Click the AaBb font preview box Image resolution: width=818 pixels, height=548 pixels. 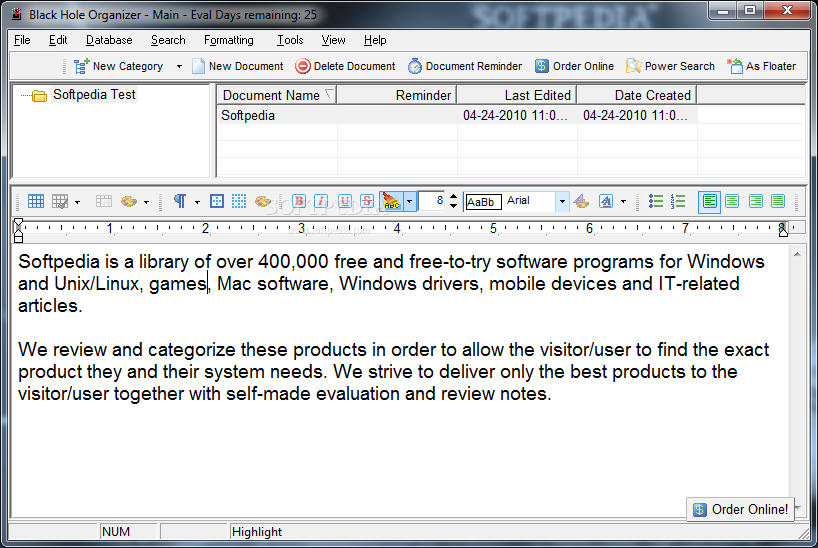pyautogui.click(x=484, y=202)
